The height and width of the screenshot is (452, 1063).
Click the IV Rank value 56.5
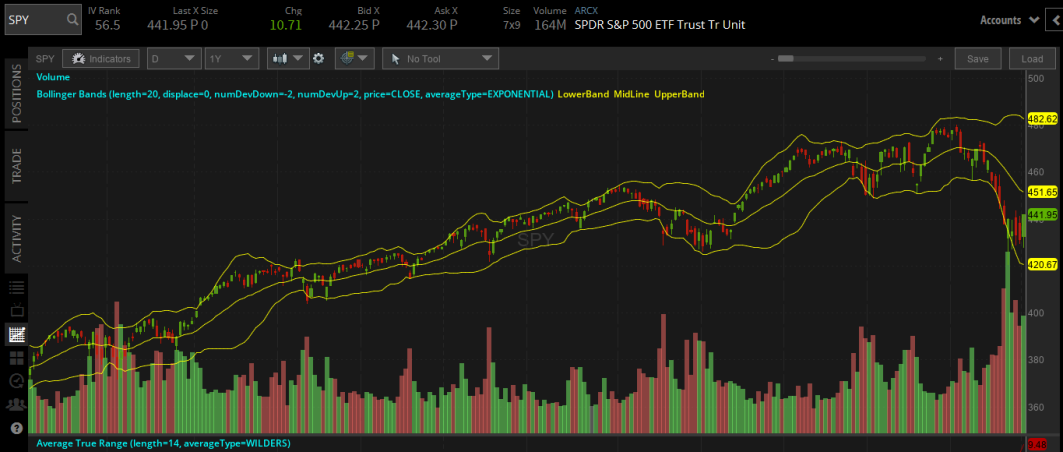tap(107, 25)
